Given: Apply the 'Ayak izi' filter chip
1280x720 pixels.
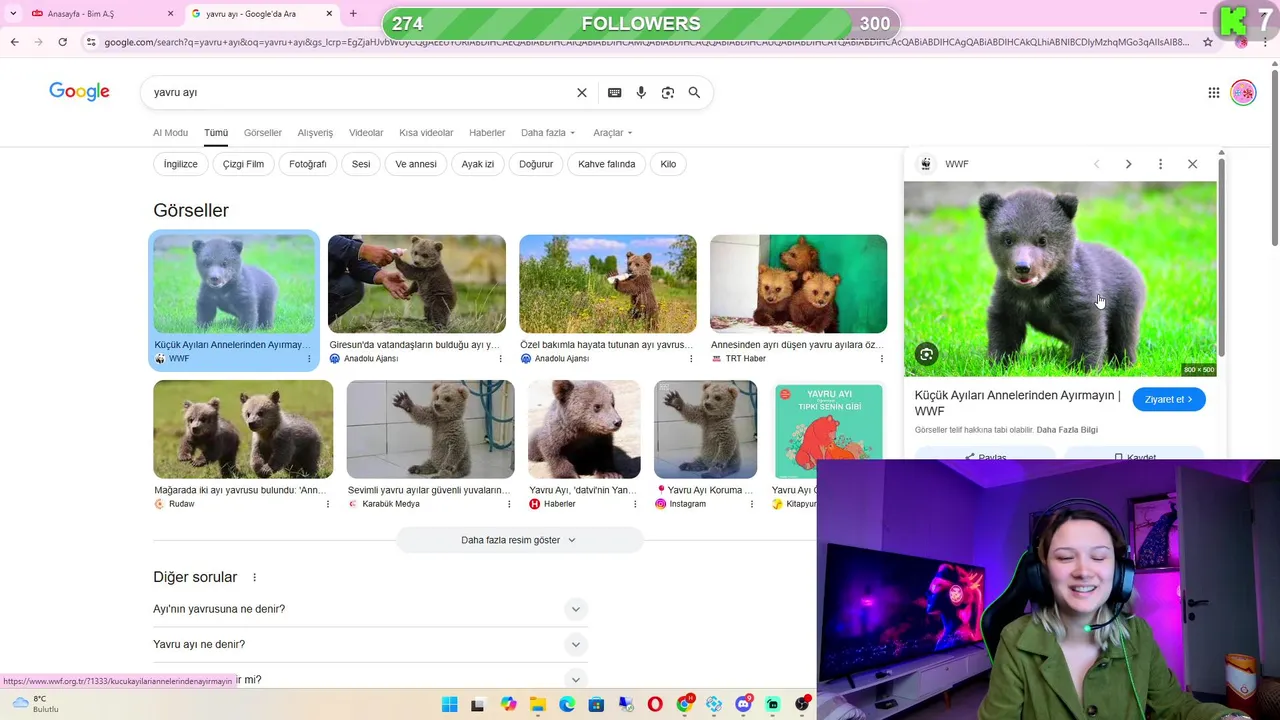Looking at the screenshot, I should (478, 164).
